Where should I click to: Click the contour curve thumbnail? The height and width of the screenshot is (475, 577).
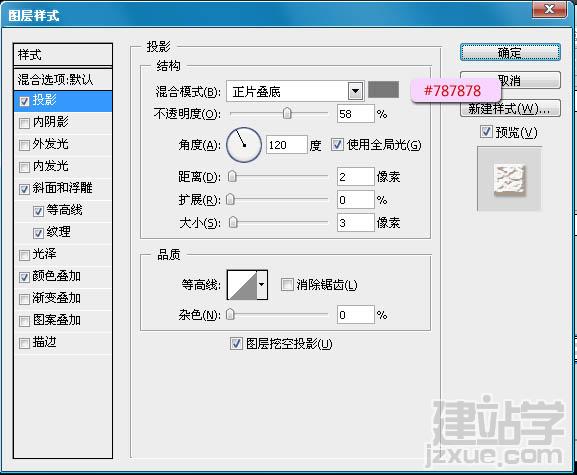[x=242, y=285]
